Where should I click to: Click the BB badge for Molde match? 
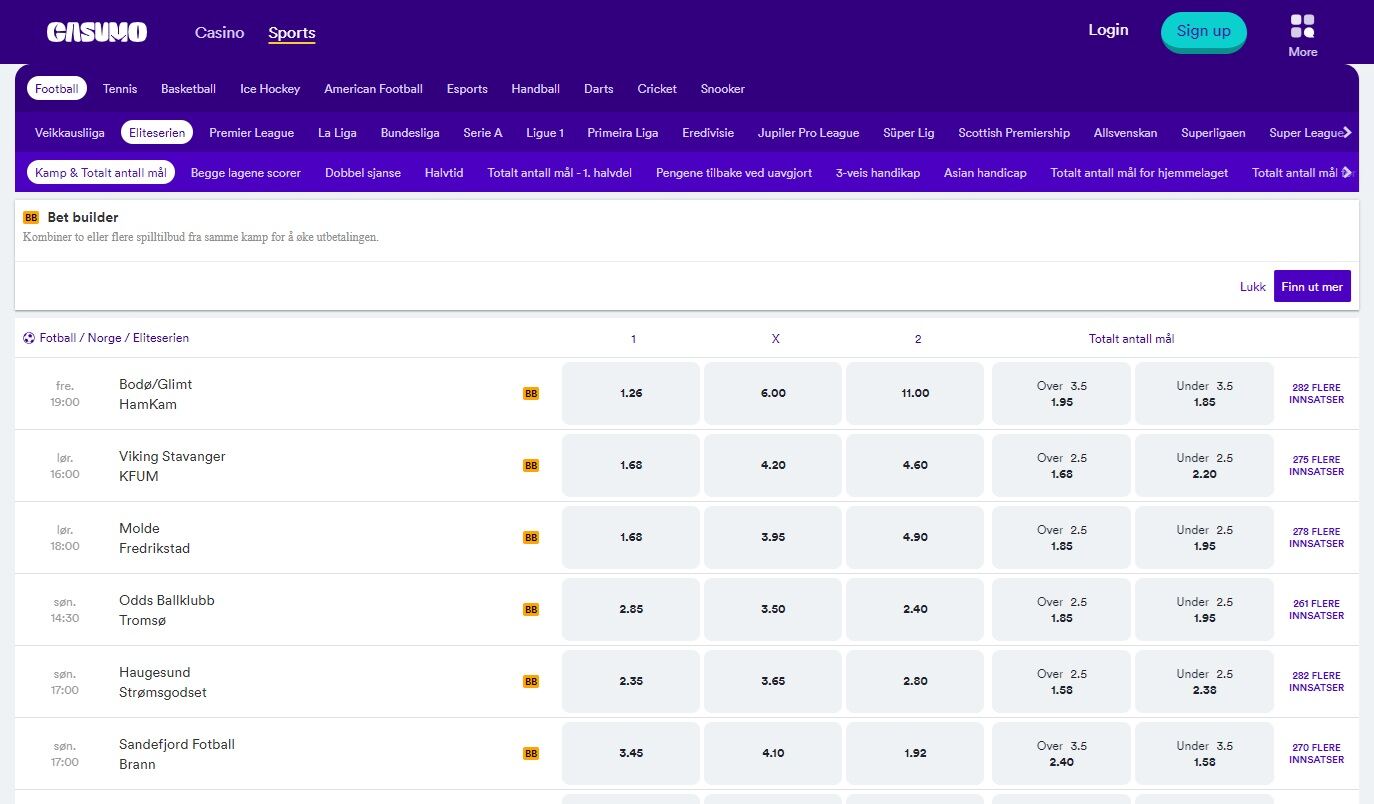tap(531, 538)
